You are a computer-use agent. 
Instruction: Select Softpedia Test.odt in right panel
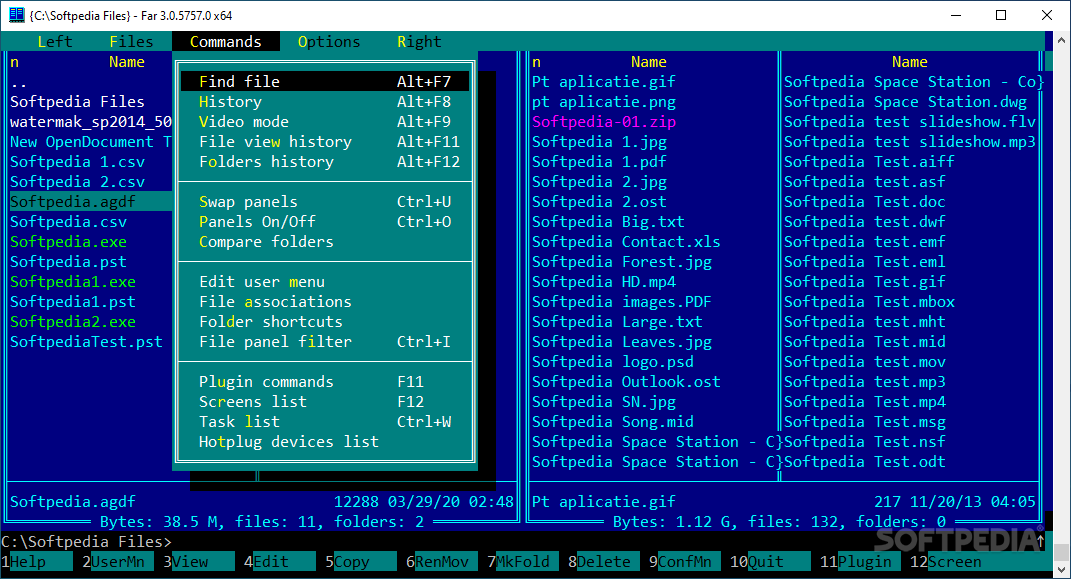(x=865, y=462)
